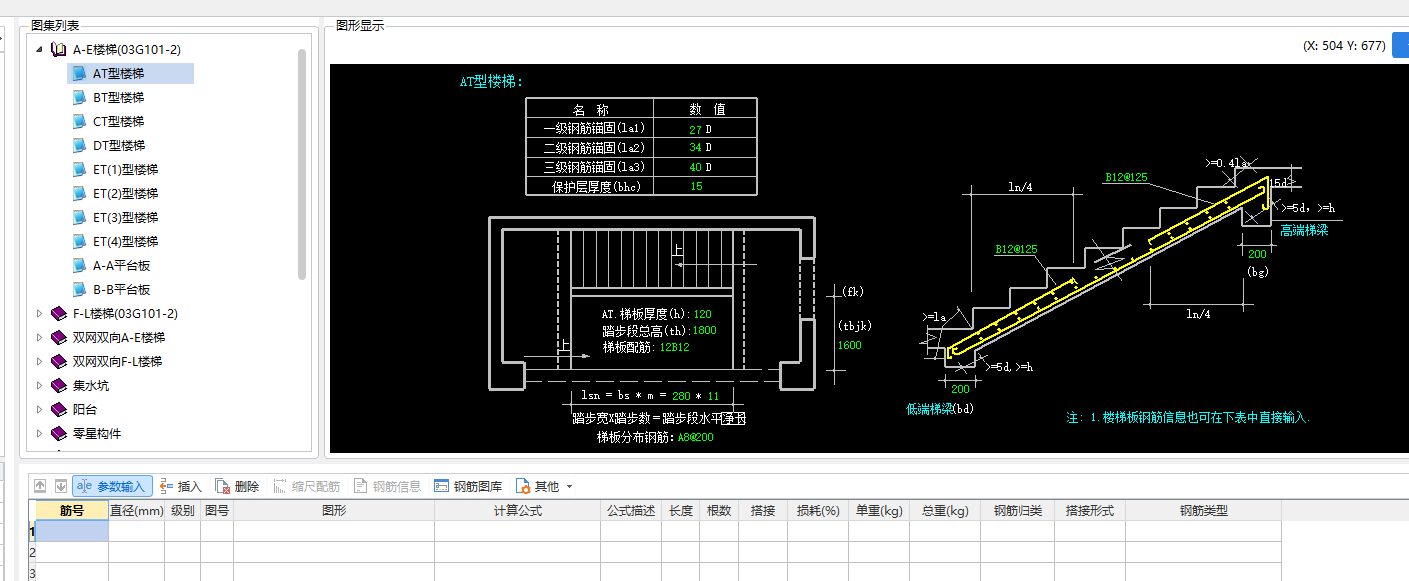This screenshot has height=581, width=1409.
Task: Click the 200 value under 高端梯梁
Action: point(1257,254)
